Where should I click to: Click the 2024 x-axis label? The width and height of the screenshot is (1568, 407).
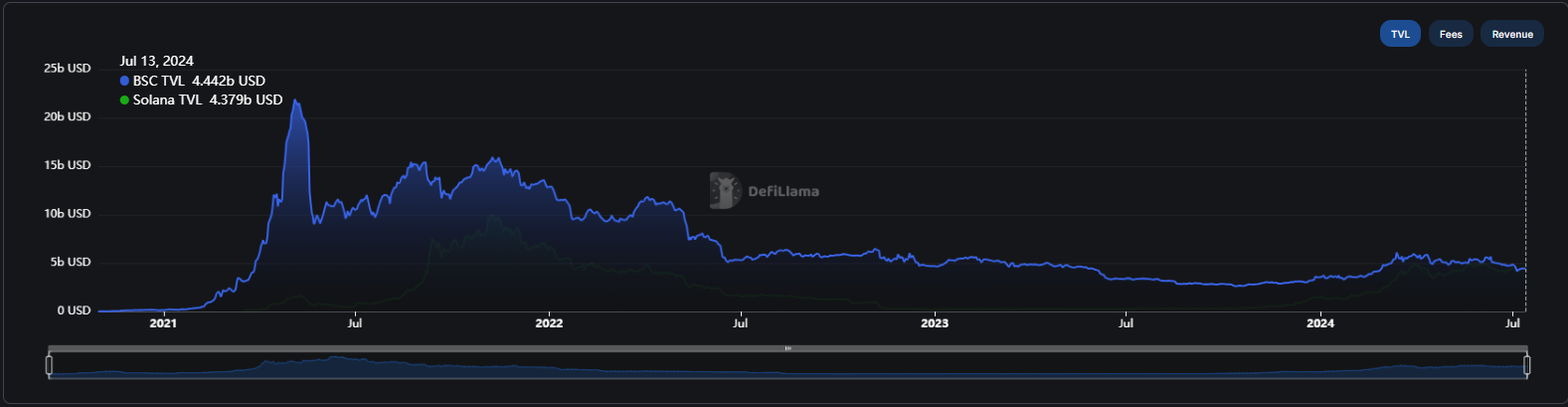coord(1319,323)
